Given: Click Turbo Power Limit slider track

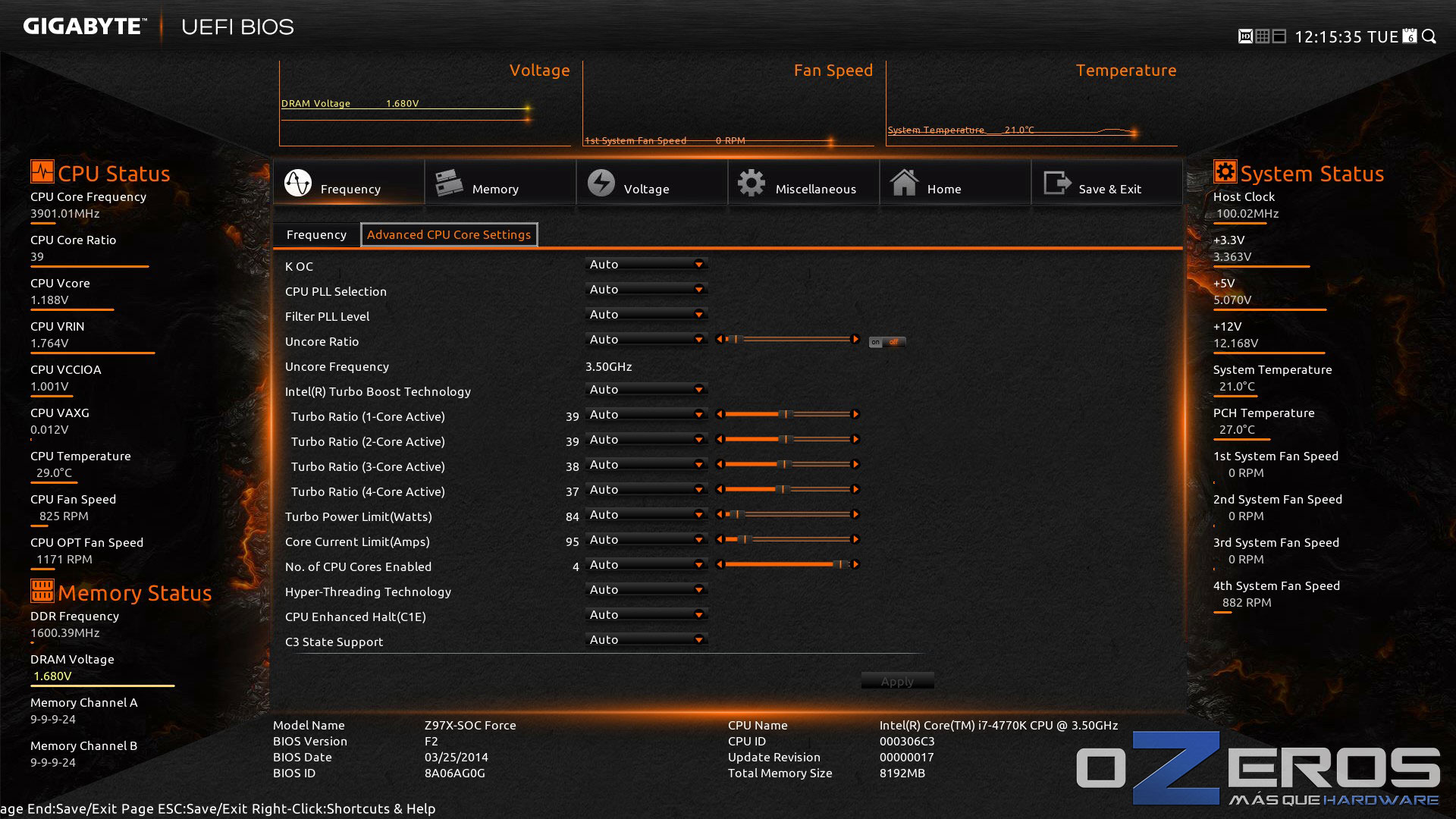Looking at the screenshot, I should (x=787, y=514).
